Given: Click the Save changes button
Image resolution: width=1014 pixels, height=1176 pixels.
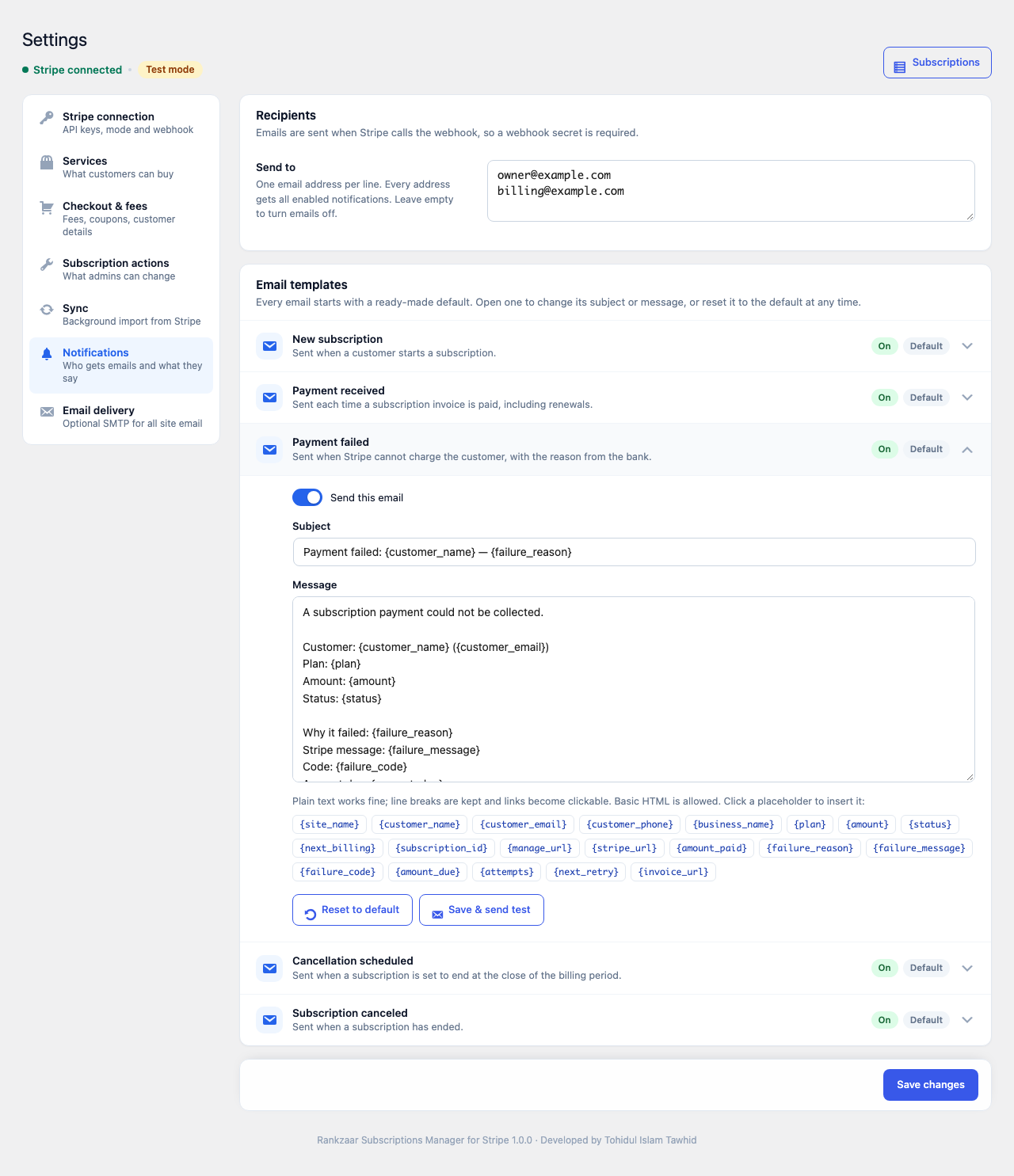Looking at the screenshot, I should click(x=931, y=1085).
